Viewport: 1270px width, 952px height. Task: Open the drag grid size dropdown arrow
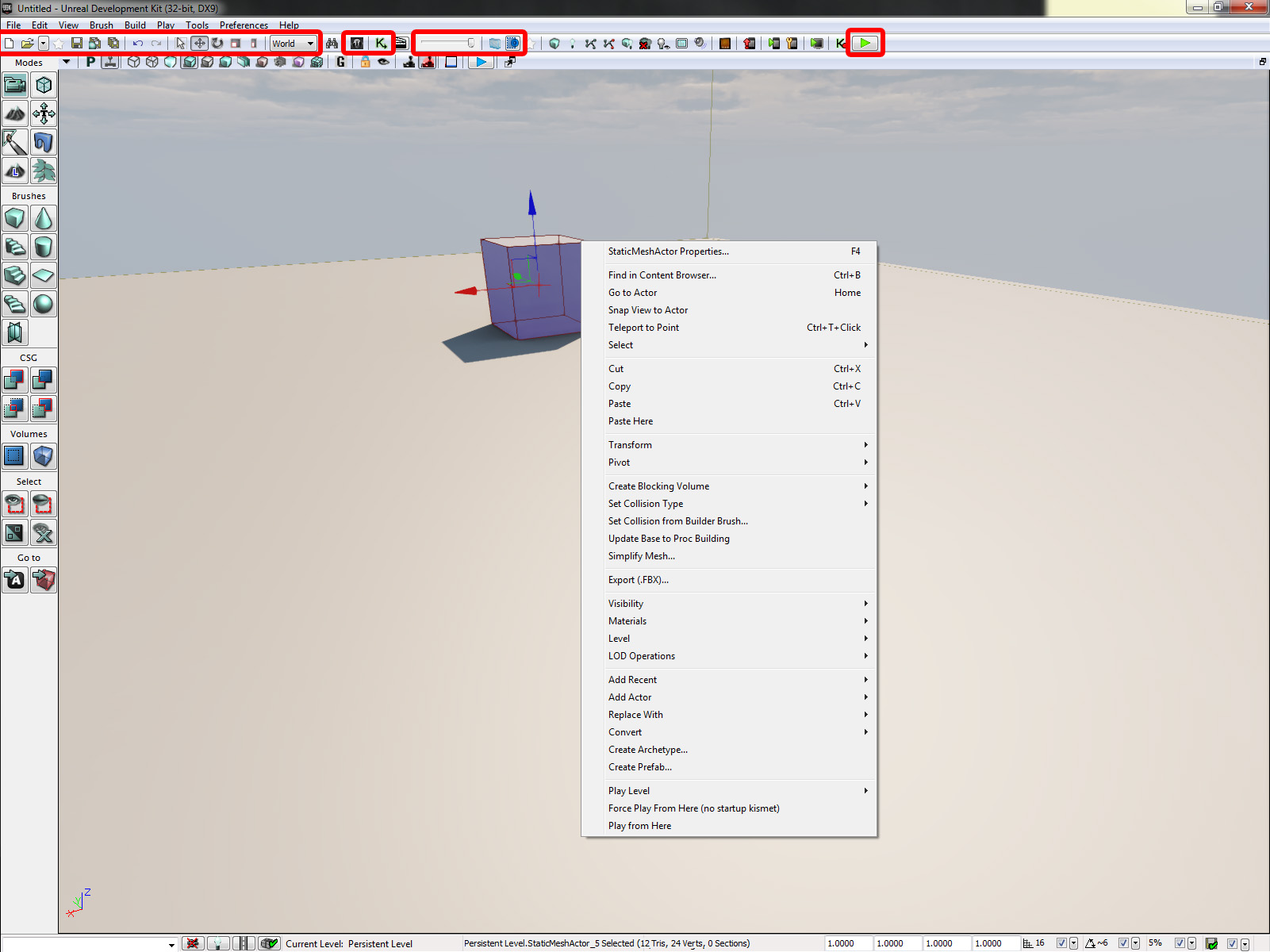pyautogui.click(x=1074, y=943)
